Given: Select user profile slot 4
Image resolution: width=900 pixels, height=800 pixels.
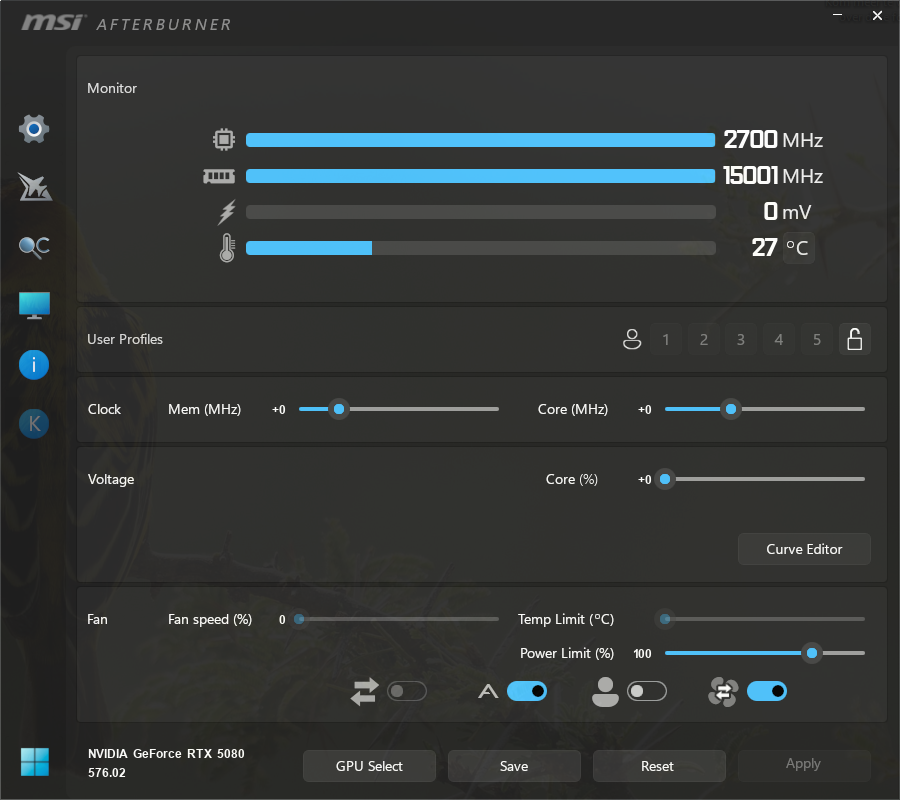Looking at the screenshot, I should [779, 339].
